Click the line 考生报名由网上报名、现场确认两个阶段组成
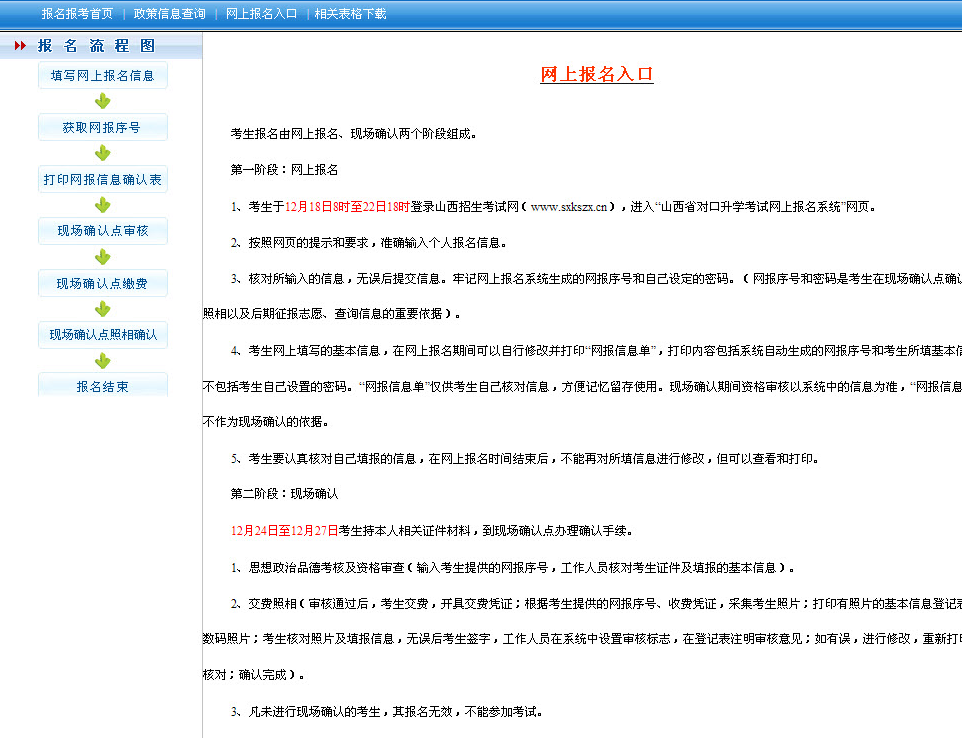This screenshot has width=969, height=738. coord(353,134)
